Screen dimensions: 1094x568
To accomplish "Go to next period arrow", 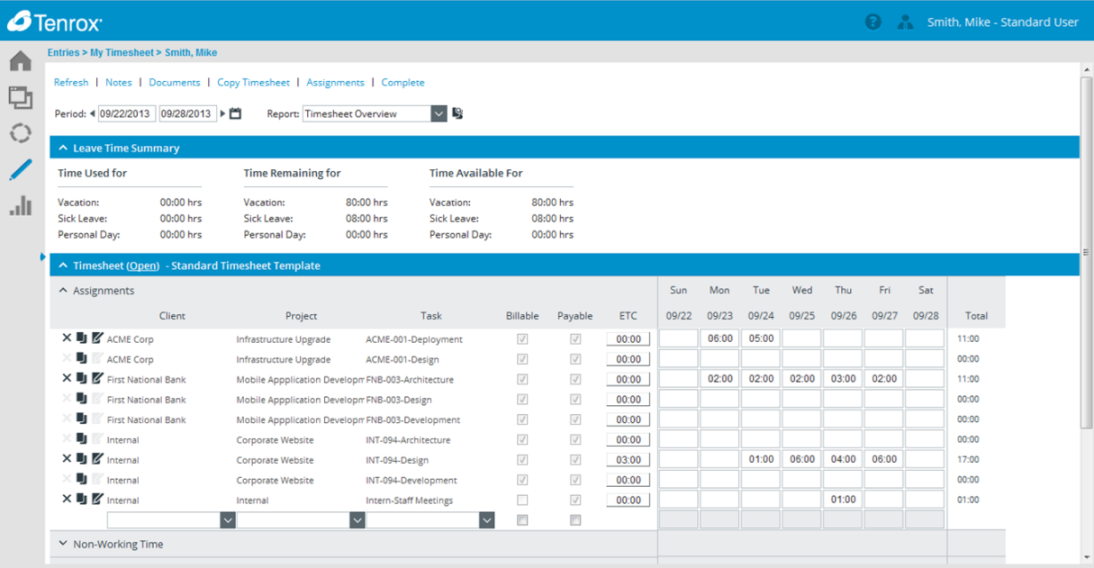I will coord(223,113).
